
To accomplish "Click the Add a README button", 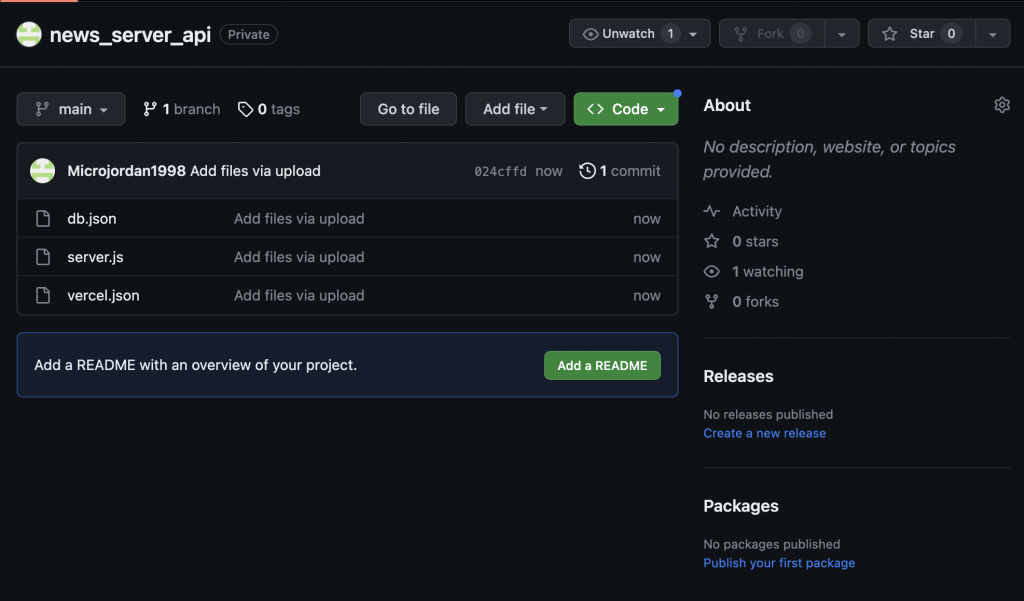I will (x=602, y=365).
